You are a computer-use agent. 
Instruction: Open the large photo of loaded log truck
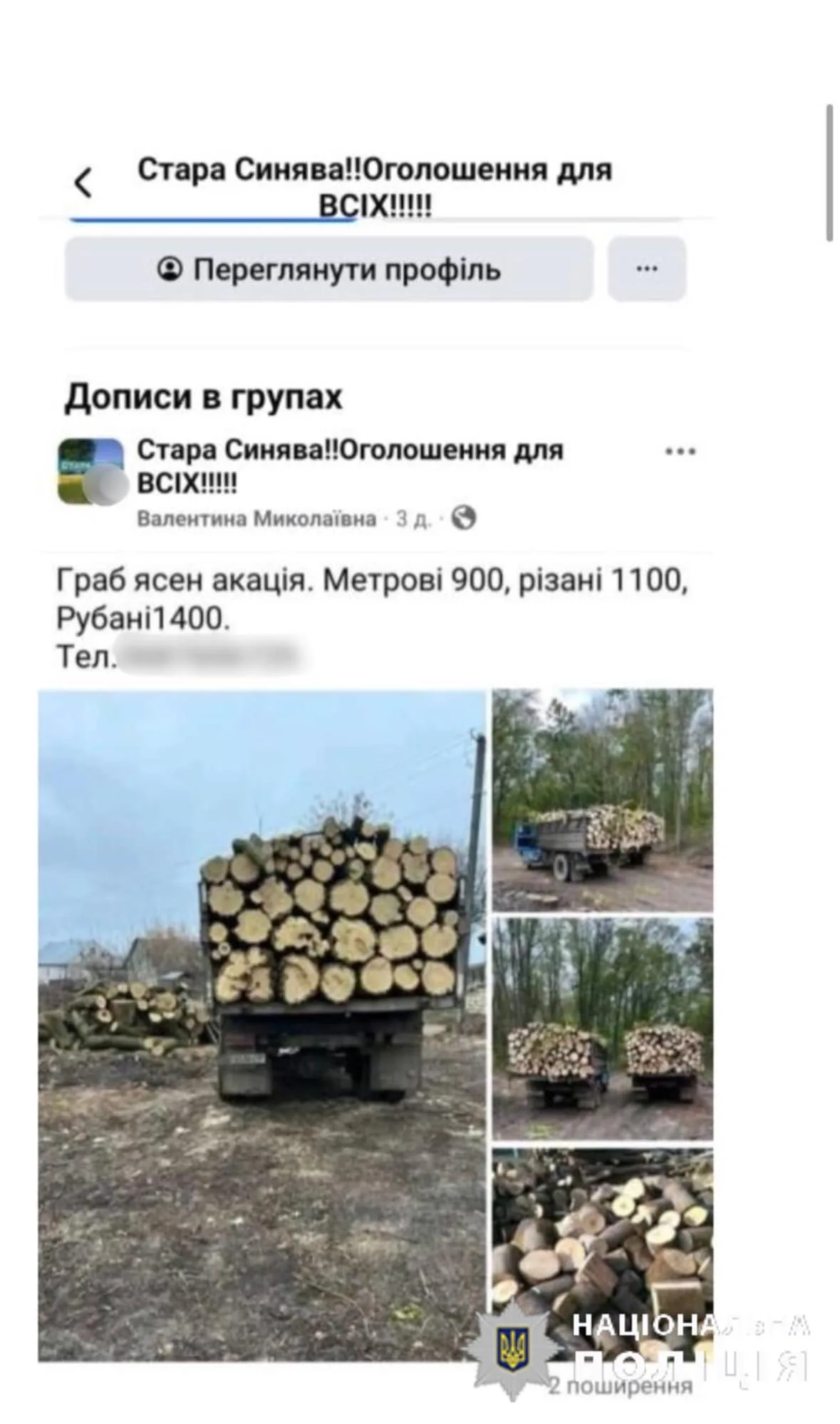[x=261, y=1026]
